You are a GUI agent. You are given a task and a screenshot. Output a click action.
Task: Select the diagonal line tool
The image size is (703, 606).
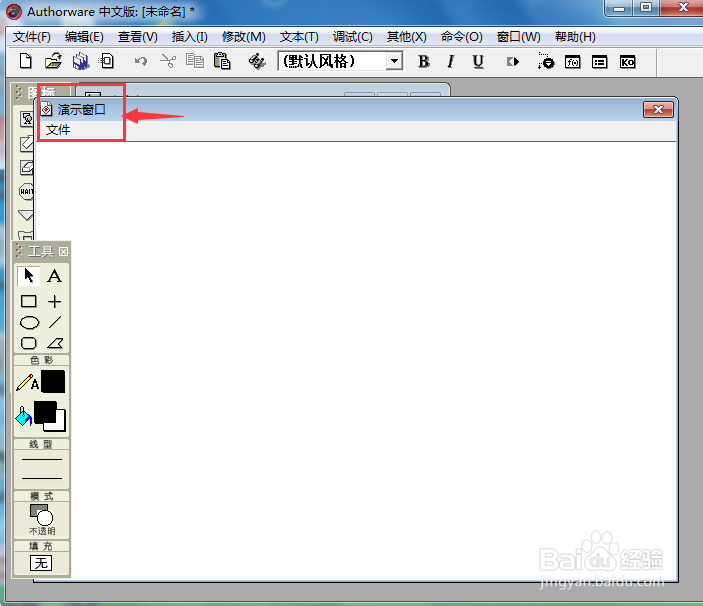pyautogui.click(x=55, y=322)
